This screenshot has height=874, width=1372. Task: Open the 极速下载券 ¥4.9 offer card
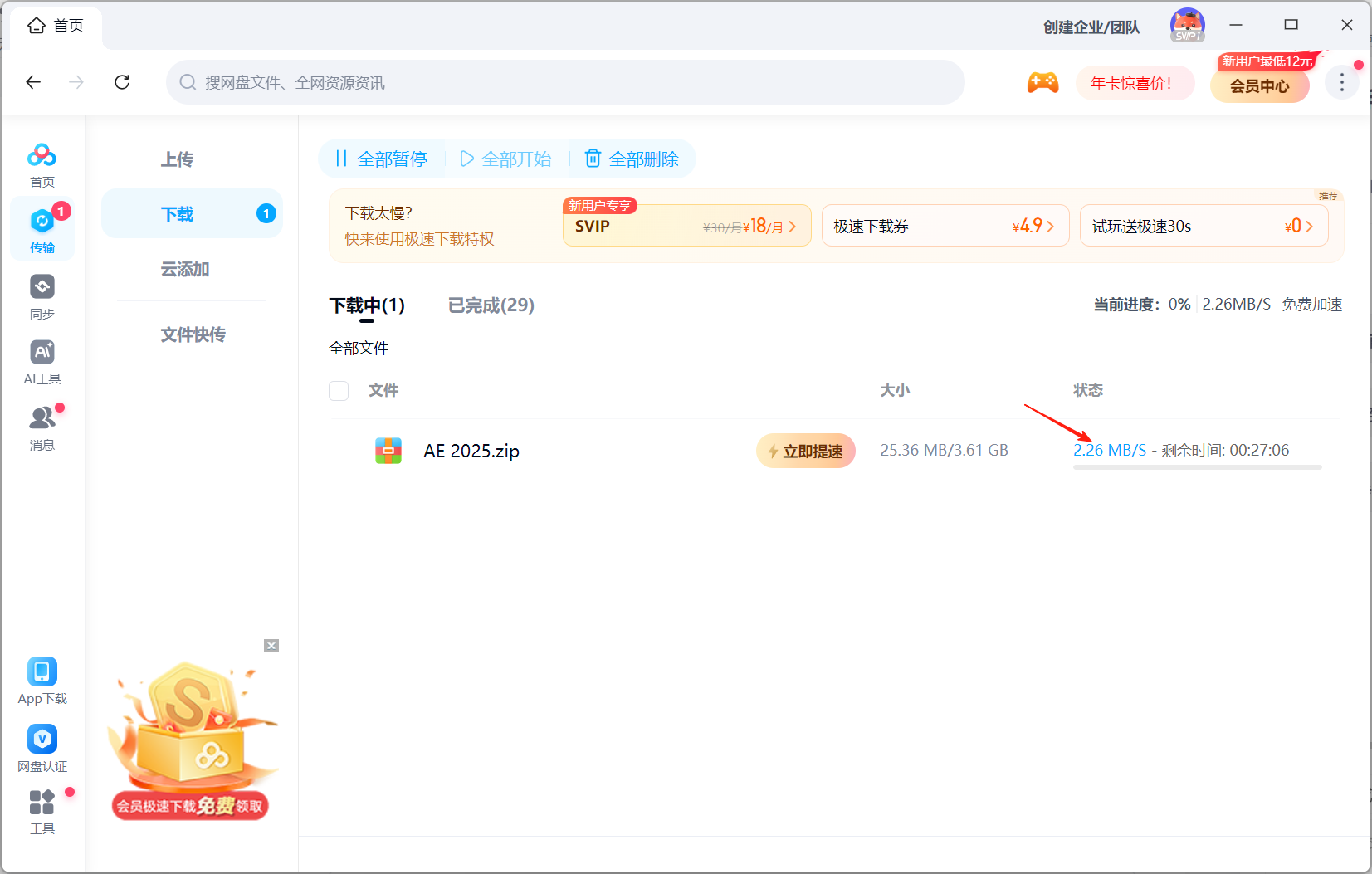tap(945, 226)
